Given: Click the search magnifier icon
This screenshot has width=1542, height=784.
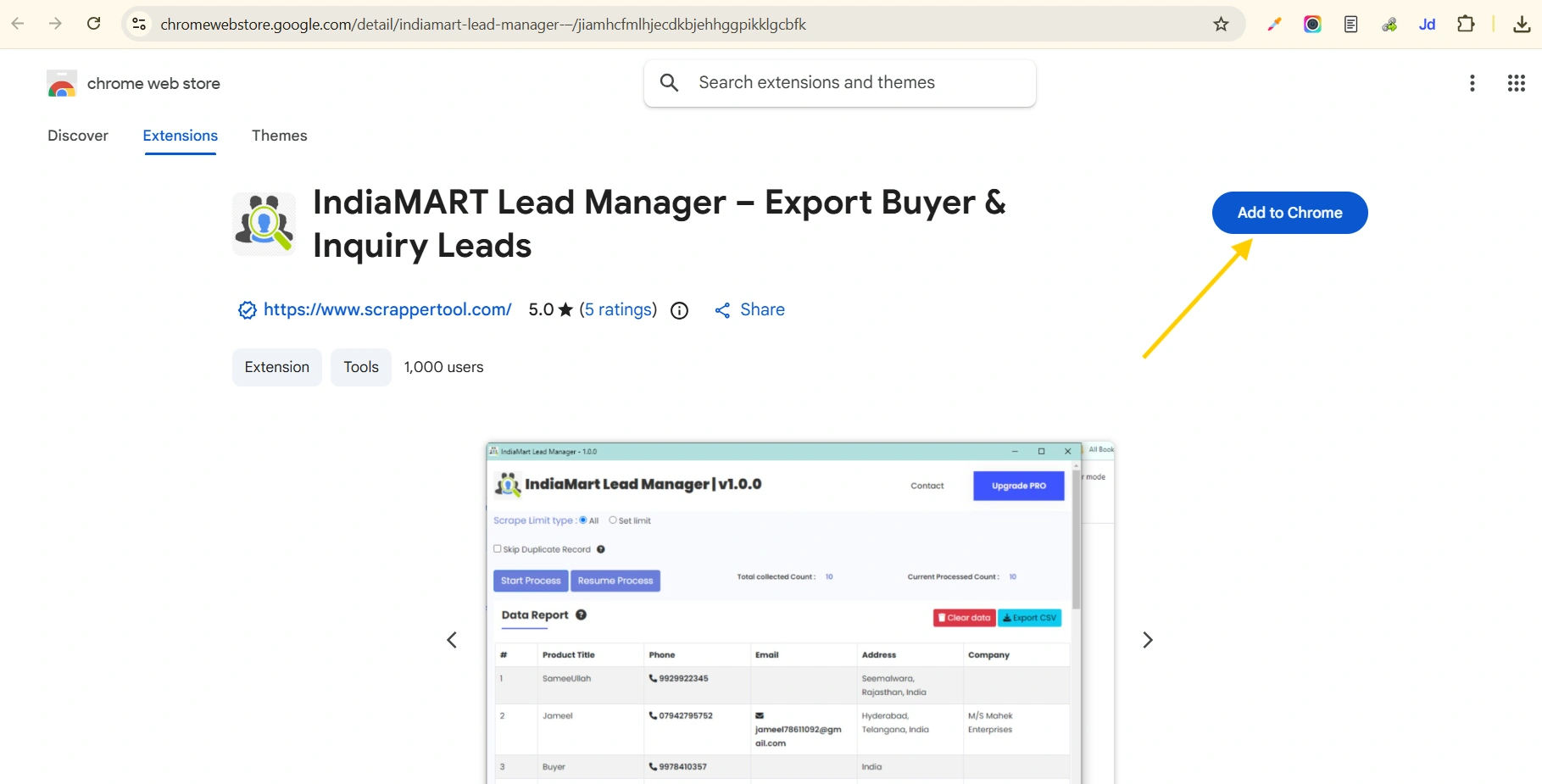Looking at the screenshot, I should click(x=669, y=82).
